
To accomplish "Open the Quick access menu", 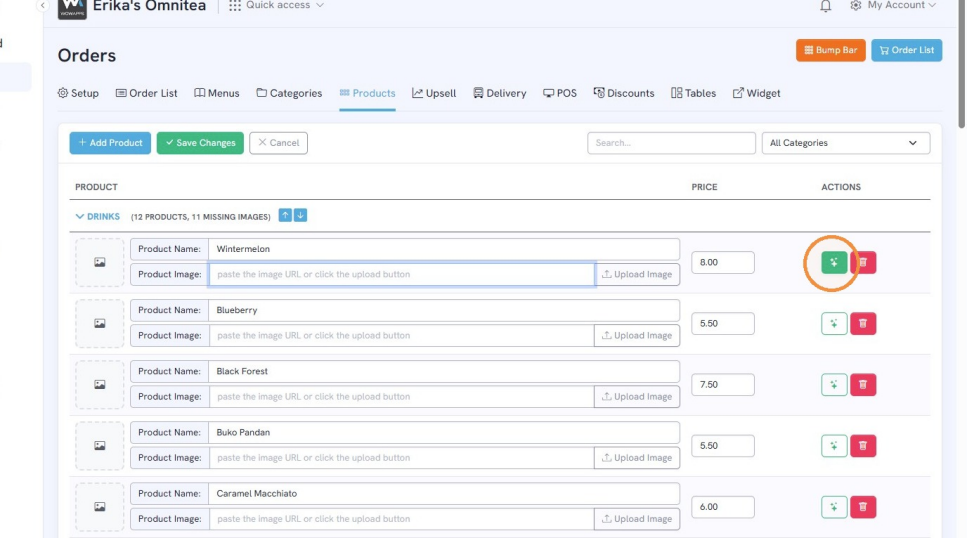I will click(x=276, y=6).
